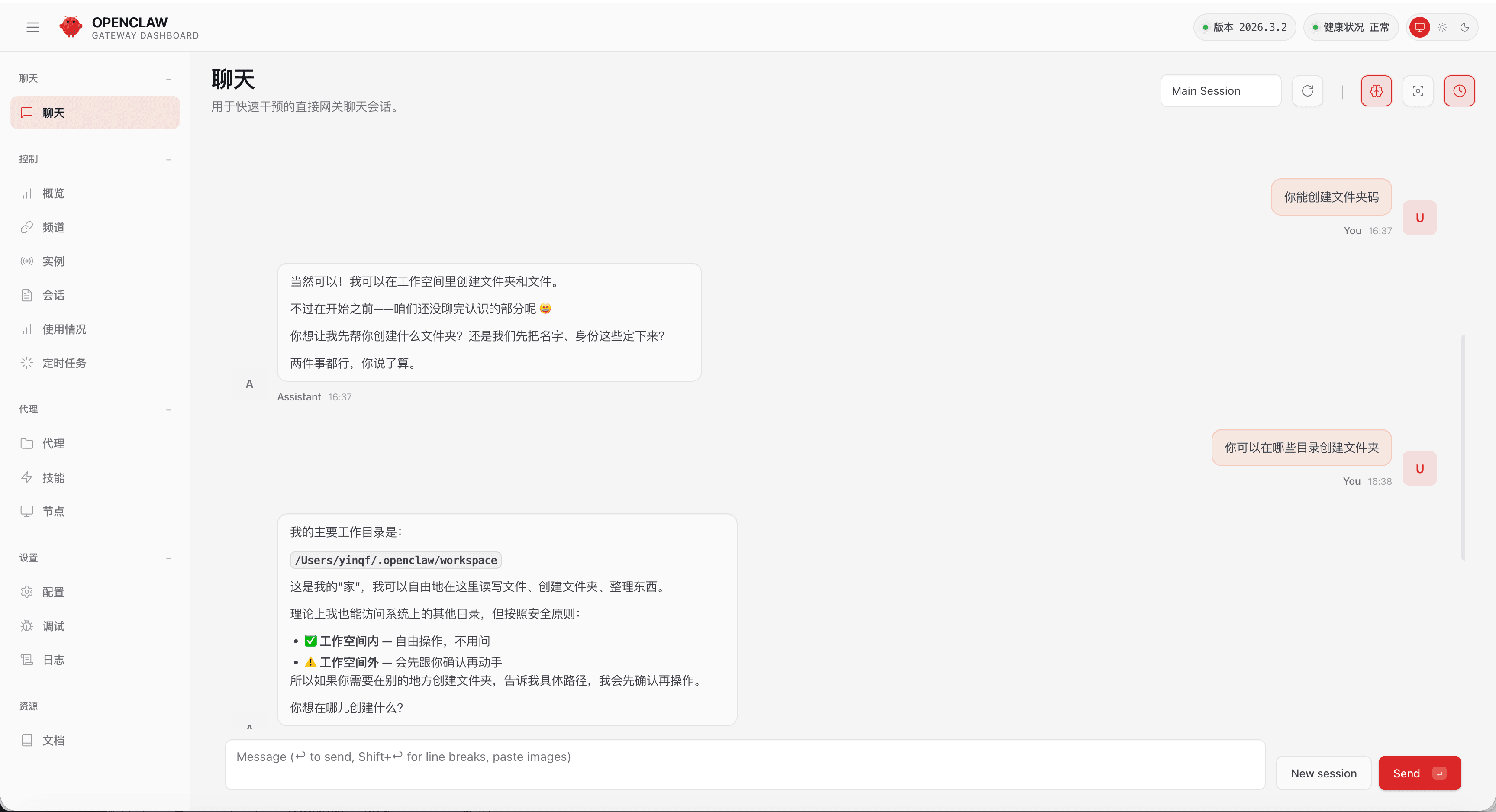Switch to the 会话 sidebar entry

tap(53, 294)
